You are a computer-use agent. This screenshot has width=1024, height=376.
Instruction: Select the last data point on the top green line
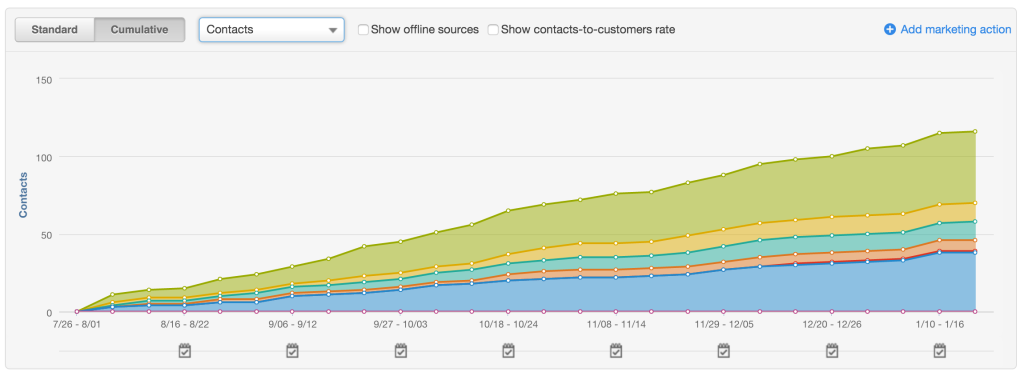(975, 131)
